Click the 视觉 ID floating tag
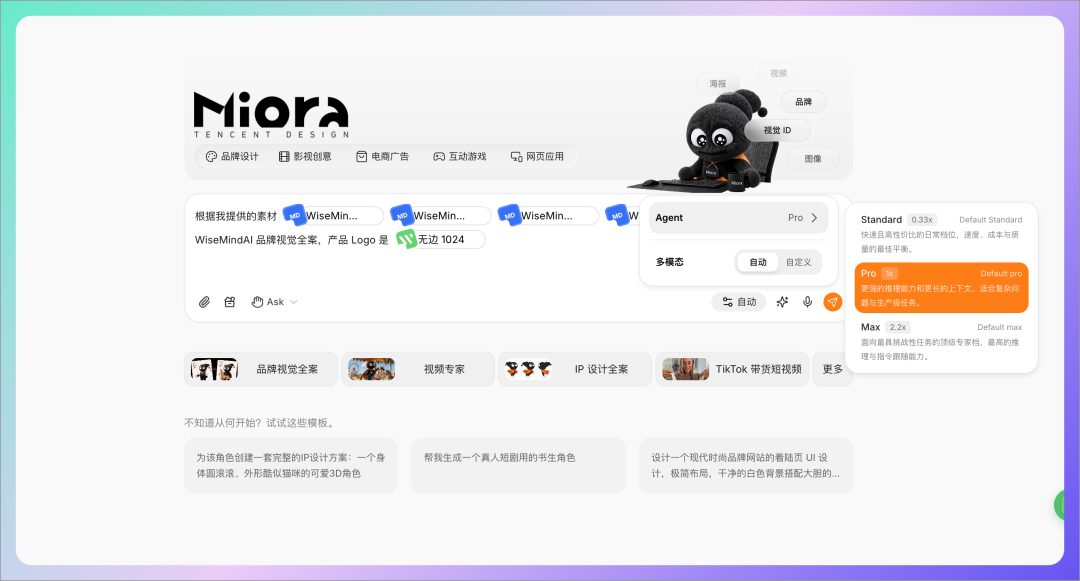Screen dimensions: 1080x581 [x=778, y=130]
